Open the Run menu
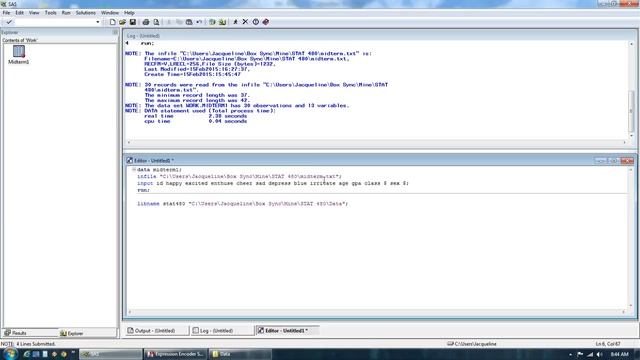Screen dimensions: 640x360 pos(66,13)
